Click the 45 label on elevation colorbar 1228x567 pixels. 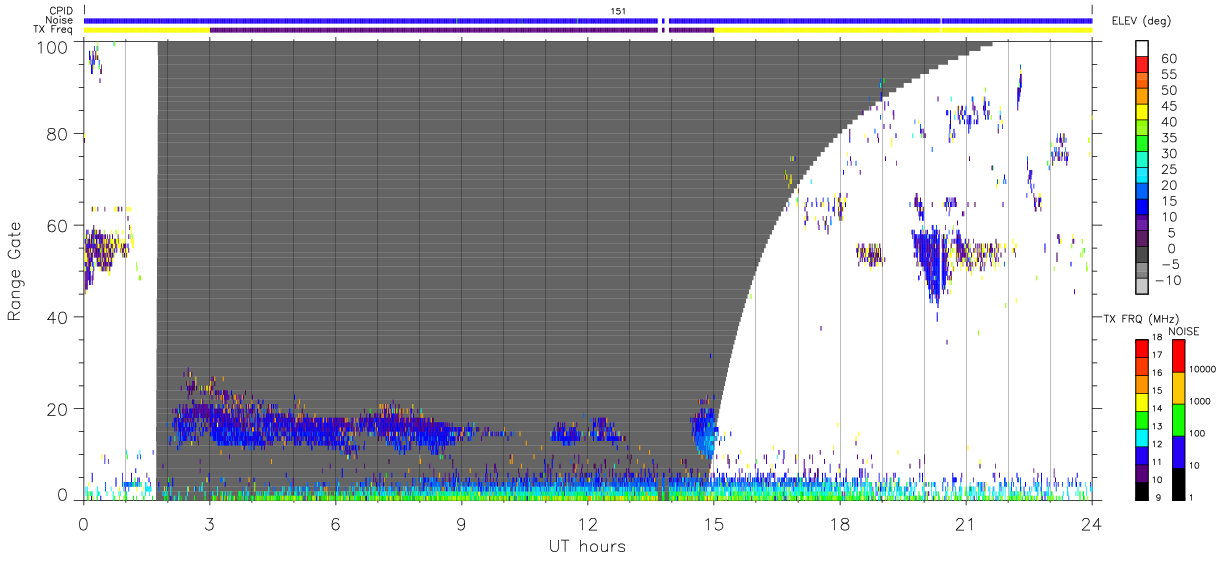point(1168,107)
